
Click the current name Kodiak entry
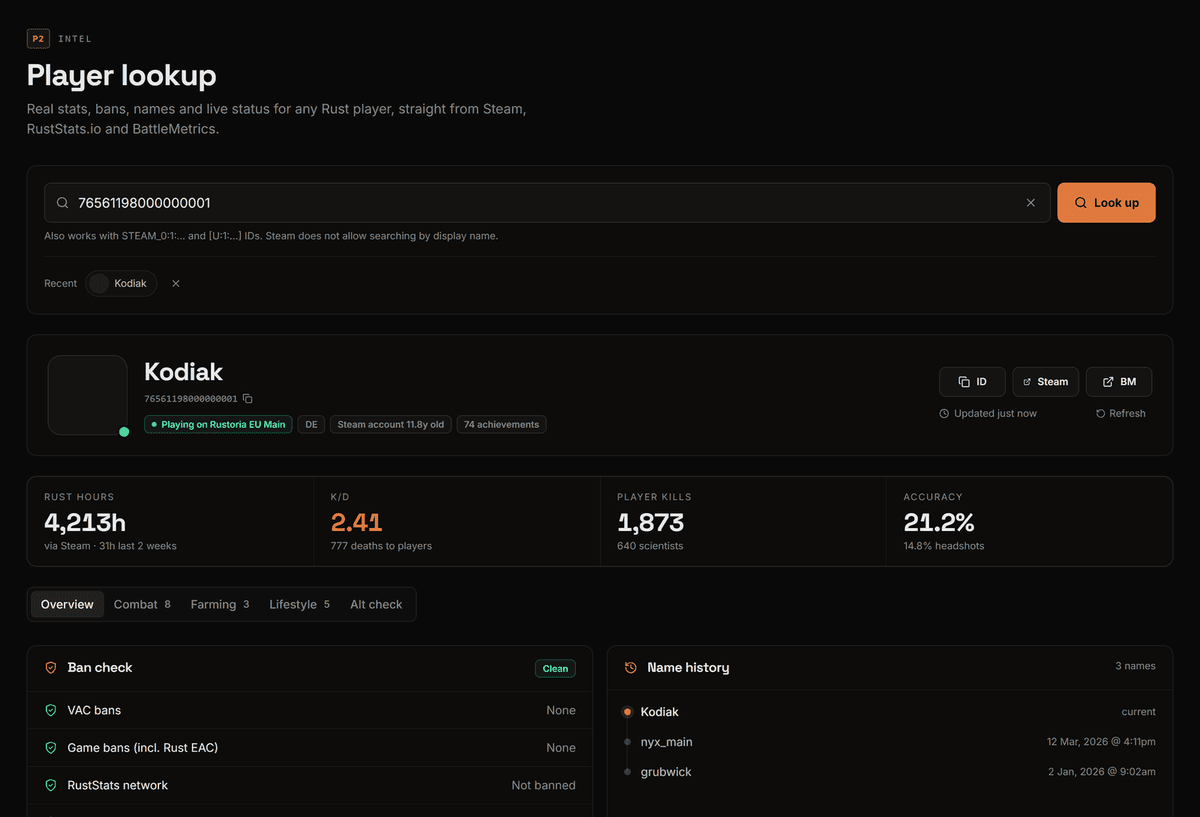660,712
